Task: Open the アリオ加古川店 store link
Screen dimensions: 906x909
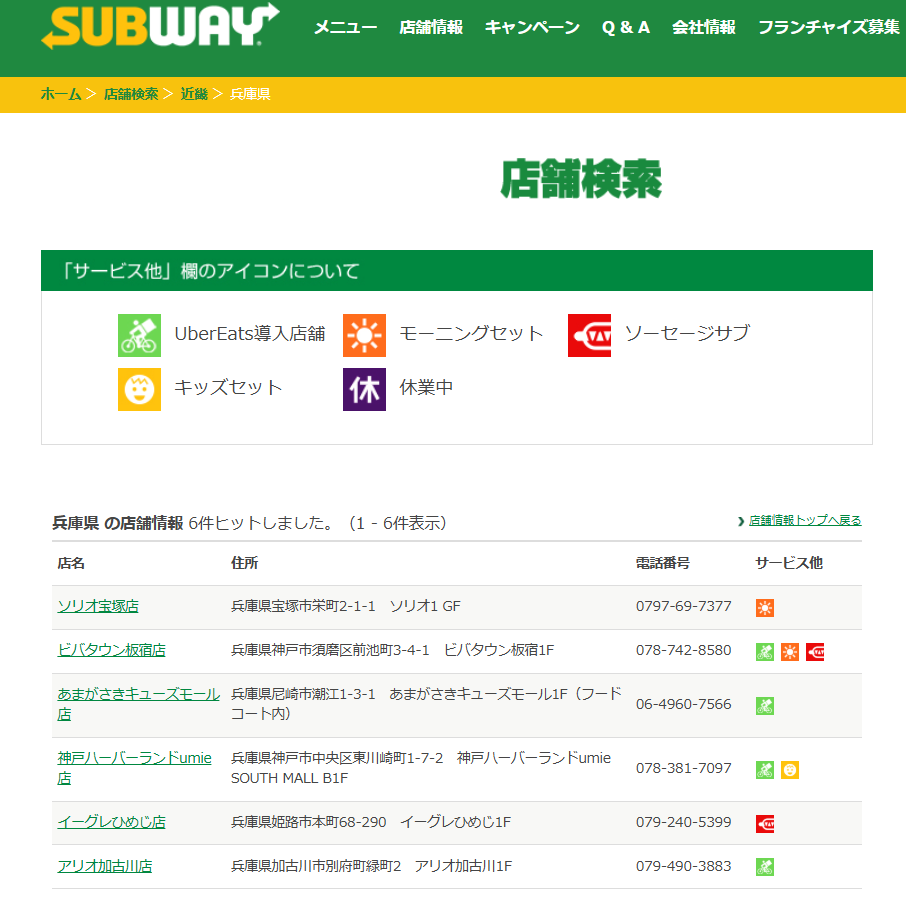Action: (x=105, y=866)
